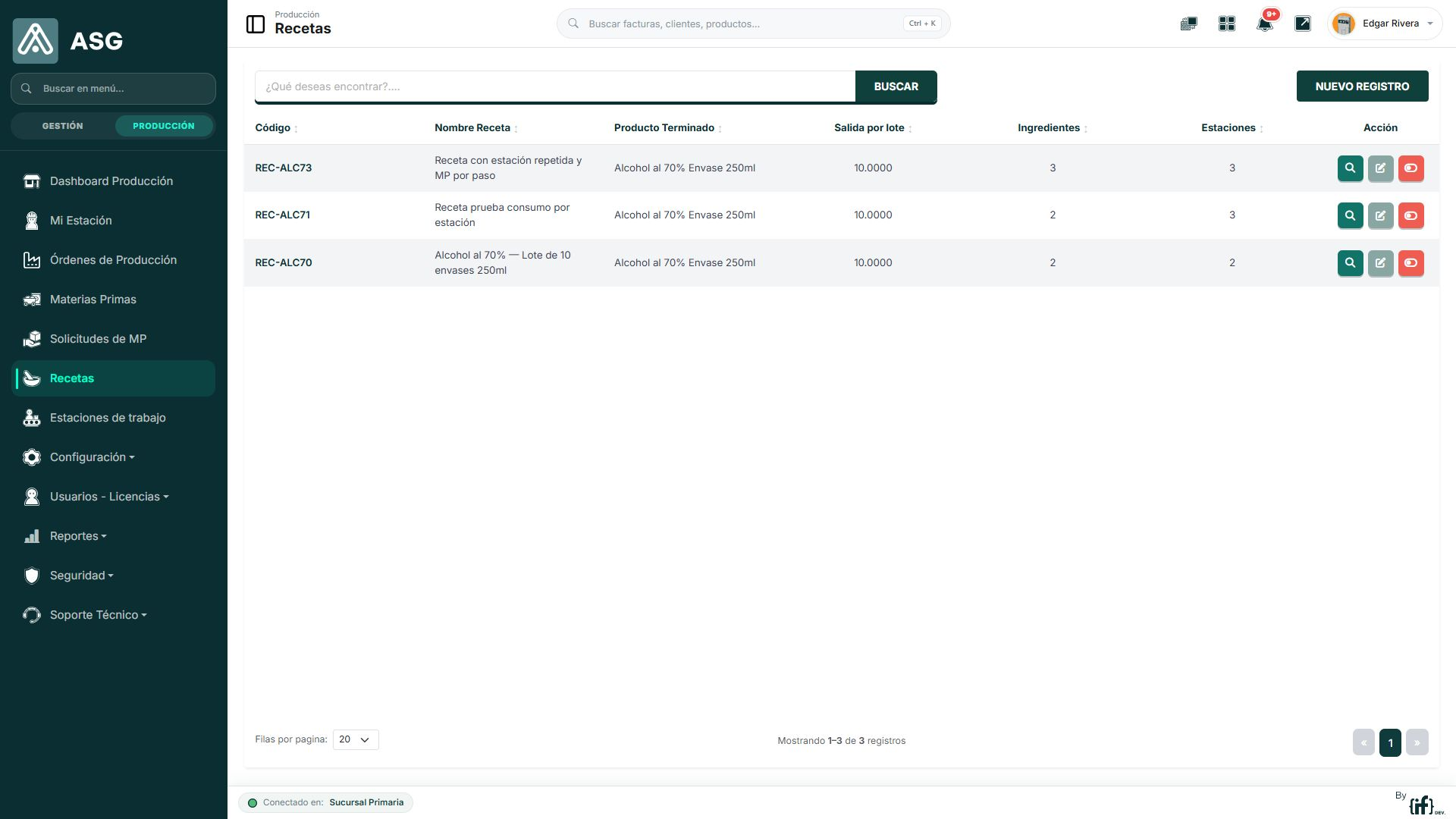Open Materias Primas
The image size is (1456, 819).
[x=114, y=300]
